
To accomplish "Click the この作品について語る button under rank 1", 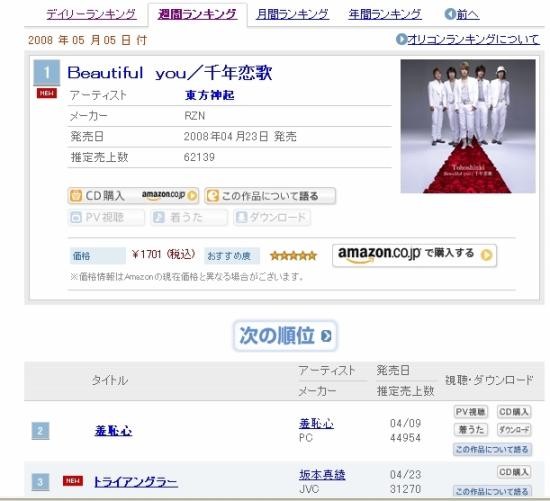I will 270,196.
